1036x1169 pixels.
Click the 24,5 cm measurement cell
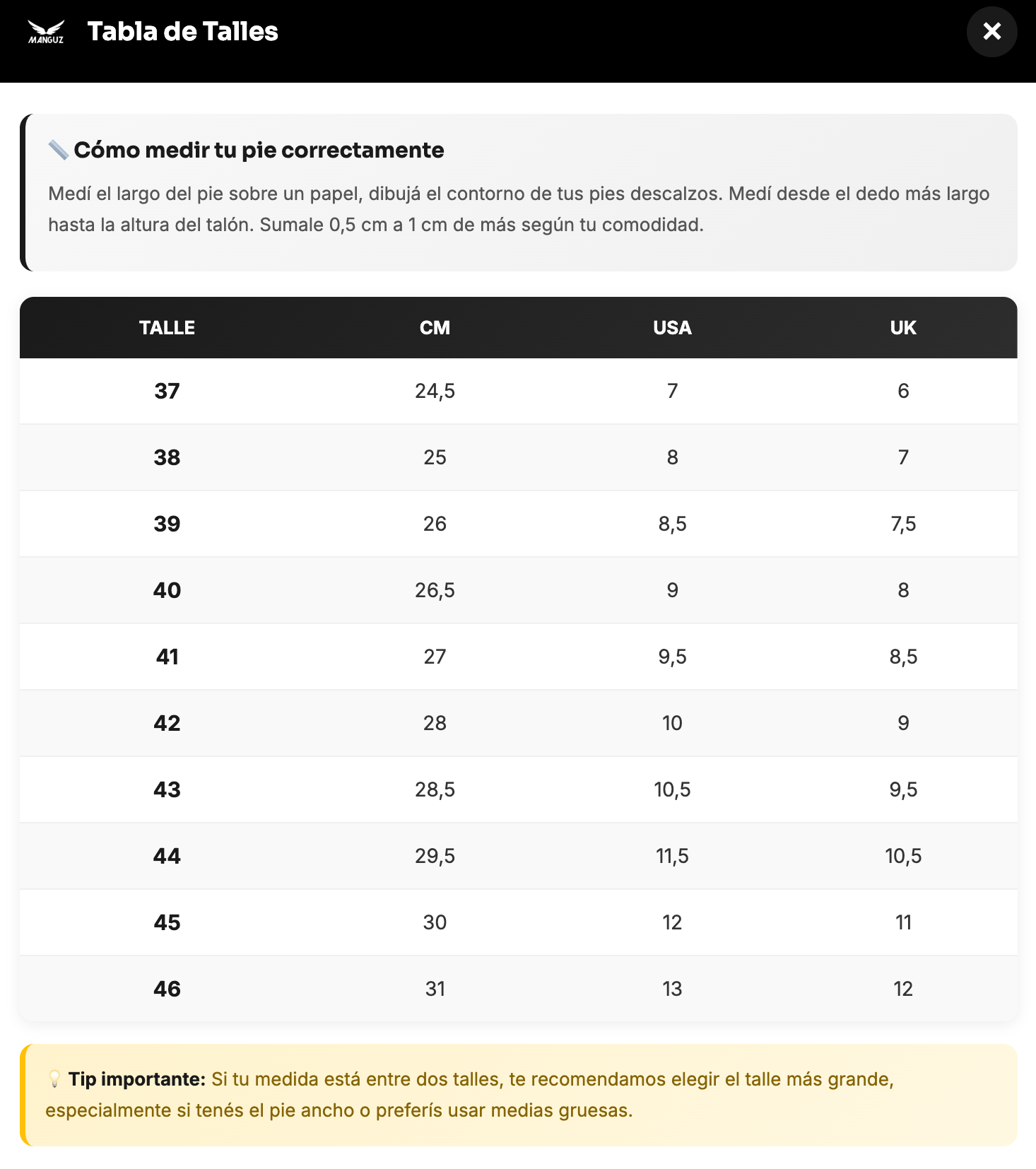435,391
